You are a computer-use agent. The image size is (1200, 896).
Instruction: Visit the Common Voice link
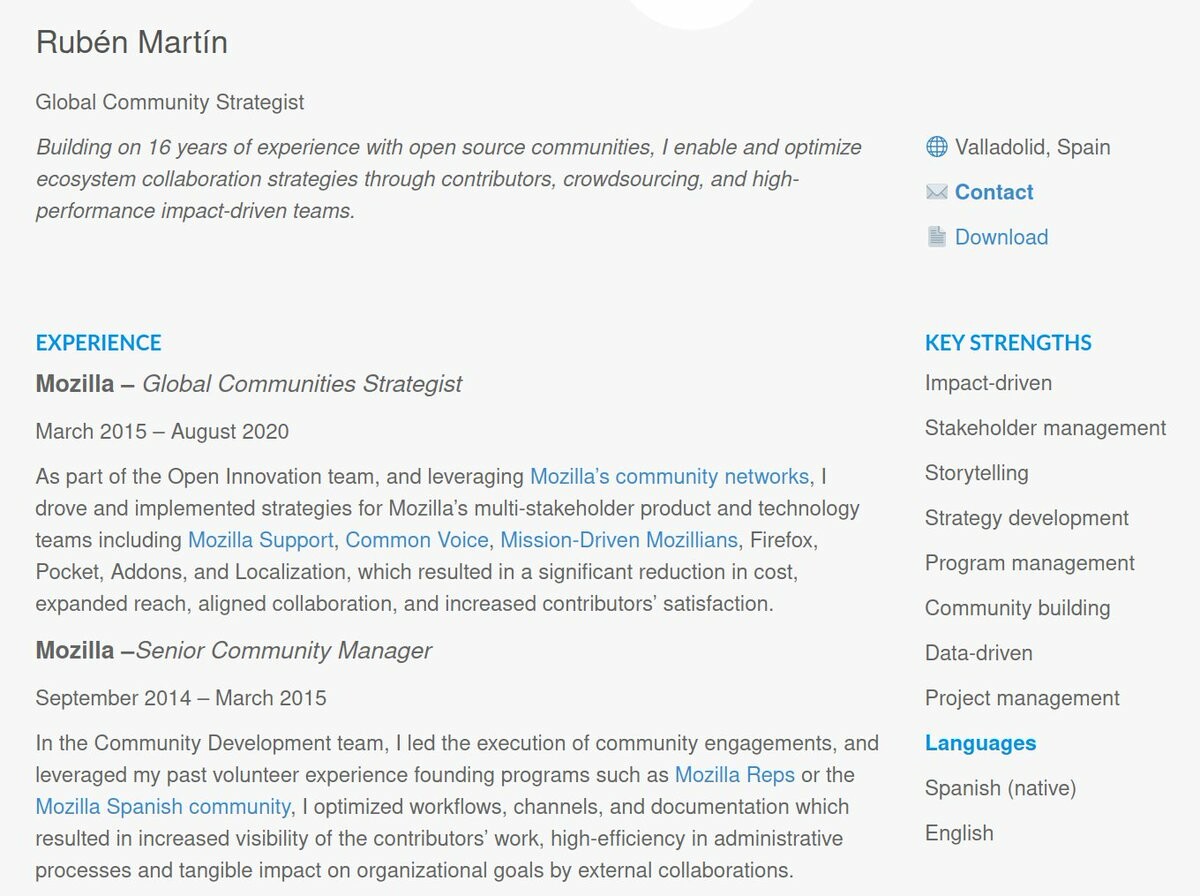tap(417, 540)
